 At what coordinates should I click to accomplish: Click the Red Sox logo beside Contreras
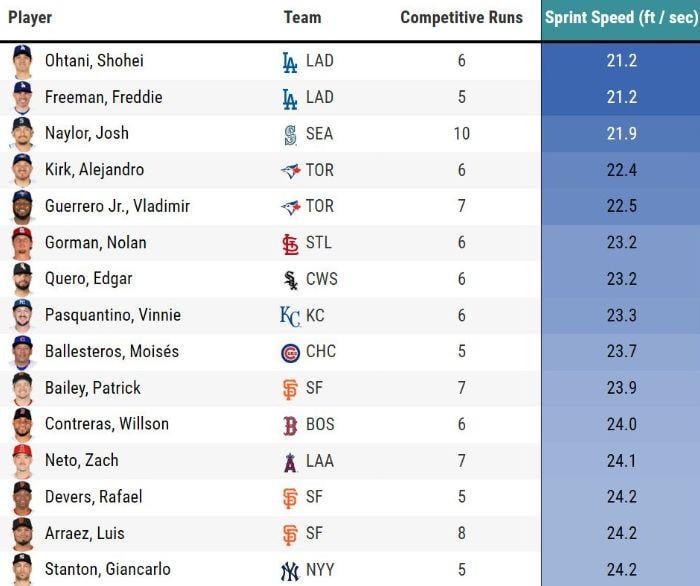[x=290, y=425]
